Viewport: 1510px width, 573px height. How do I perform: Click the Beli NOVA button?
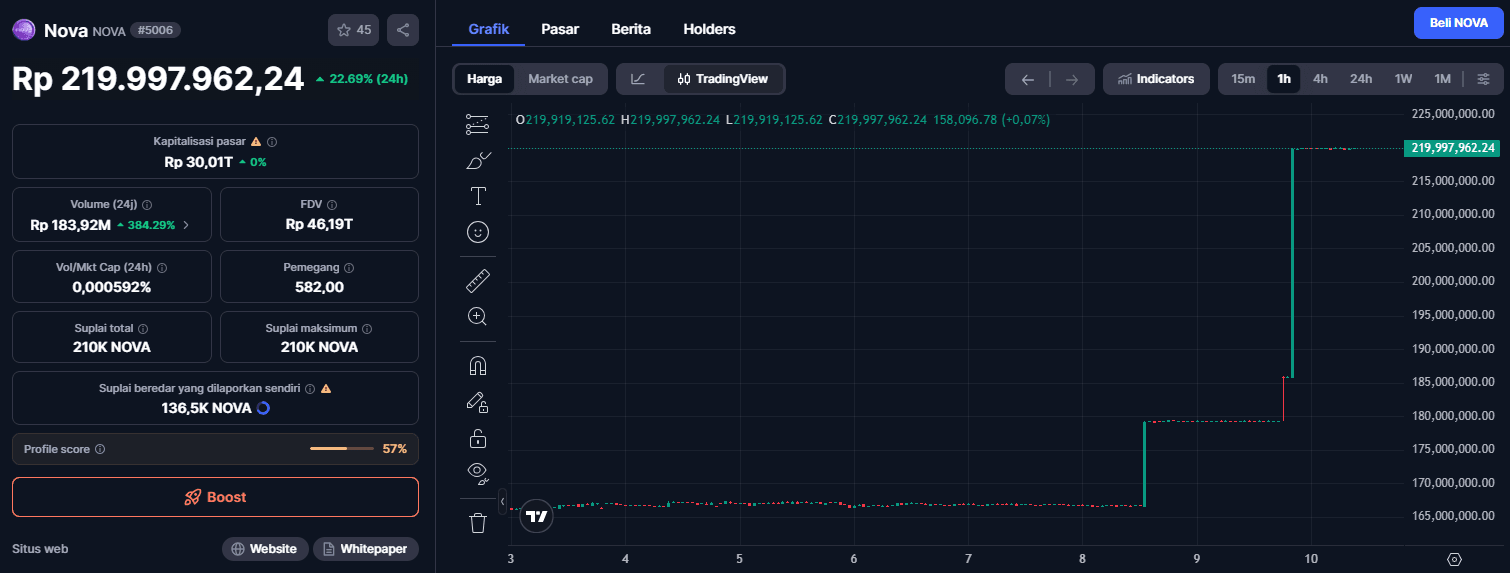[x=1458, y=23]
